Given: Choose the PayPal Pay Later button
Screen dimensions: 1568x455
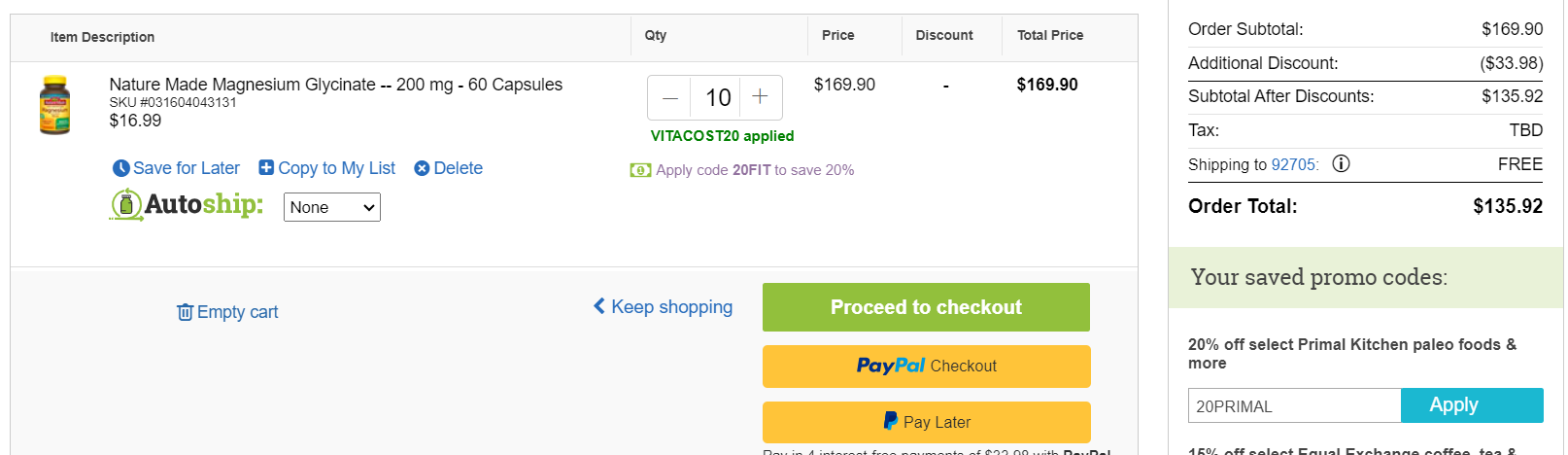Looking at the screenshot, I should point(926,422).
